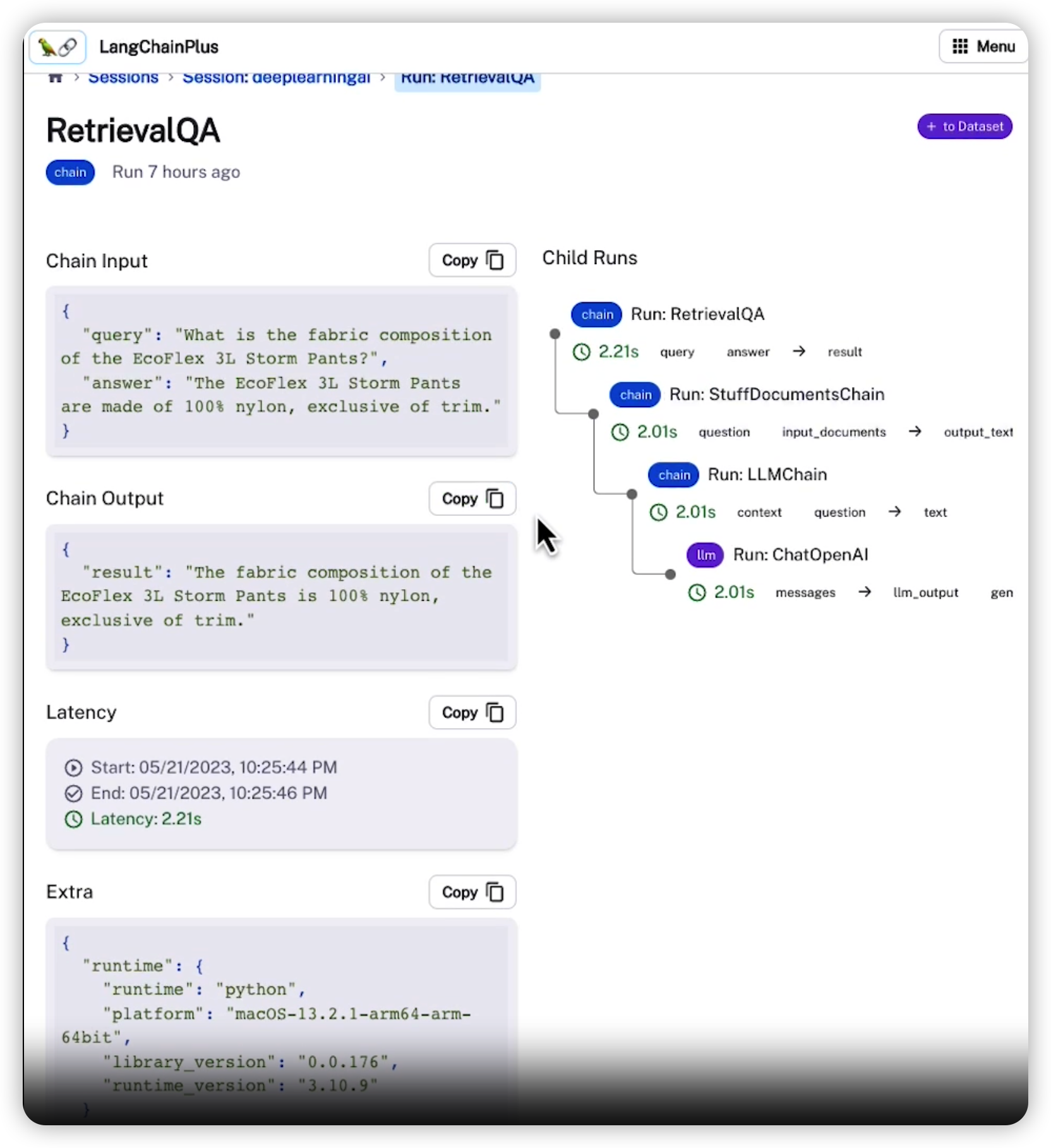Select the Run: StuffDocumentsChain child run
The image size is (1051, 1148).
(x=777, y=394)
